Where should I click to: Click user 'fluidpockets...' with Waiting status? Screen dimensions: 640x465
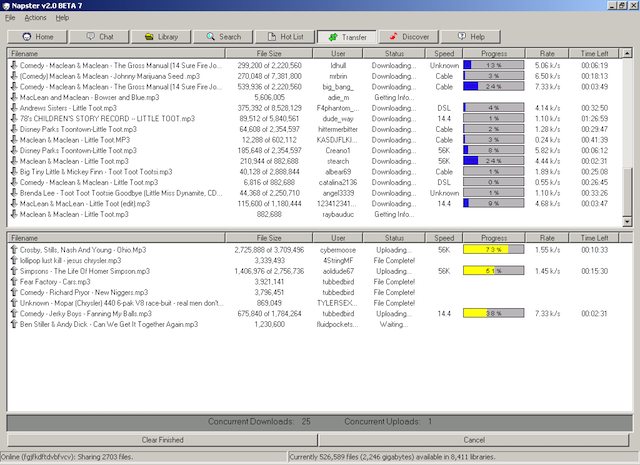pyautogui.click(x=337, y=324)
